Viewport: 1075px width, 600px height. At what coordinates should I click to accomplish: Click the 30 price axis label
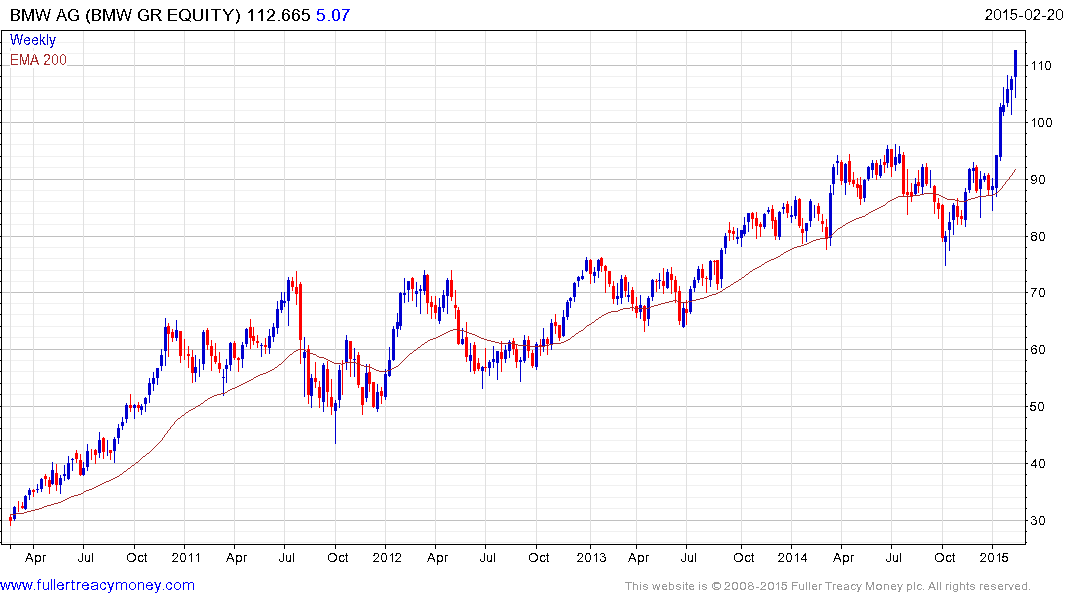pyautogui.click(x=1038, y=520)
